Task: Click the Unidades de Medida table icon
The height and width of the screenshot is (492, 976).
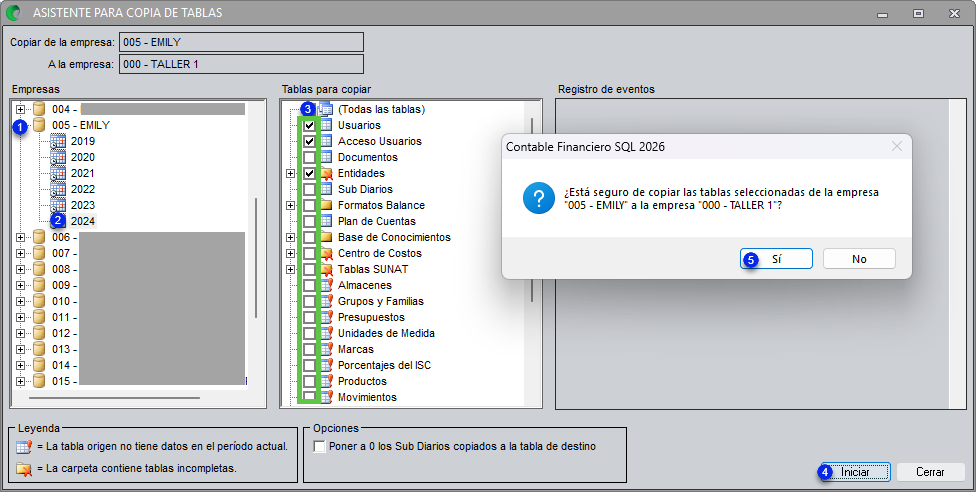Action: [x=326, y=333]
